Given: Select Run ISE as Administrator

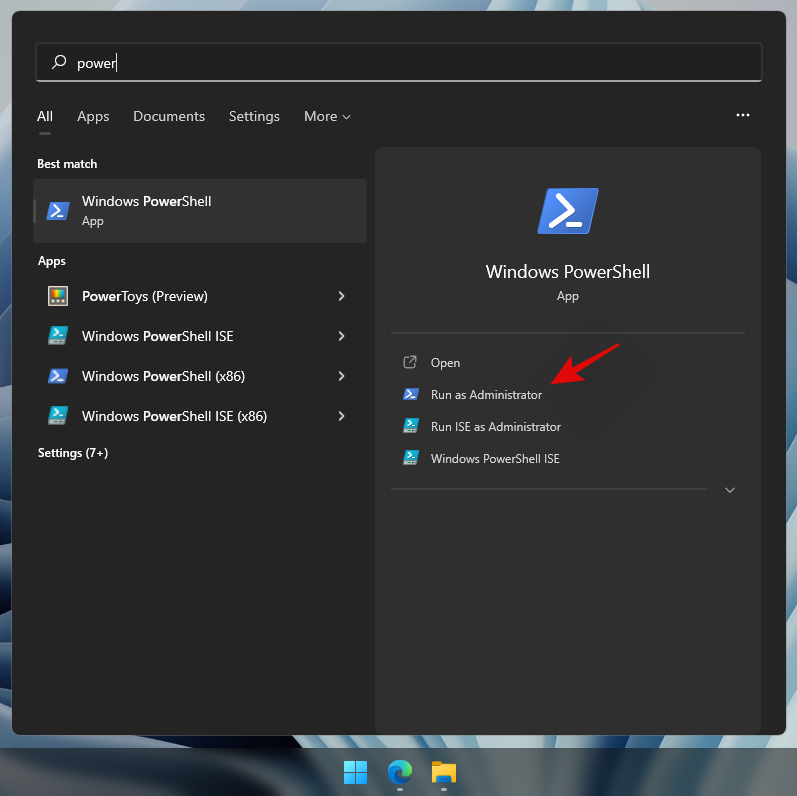Looking at the screenshot, I should (495, 427).
